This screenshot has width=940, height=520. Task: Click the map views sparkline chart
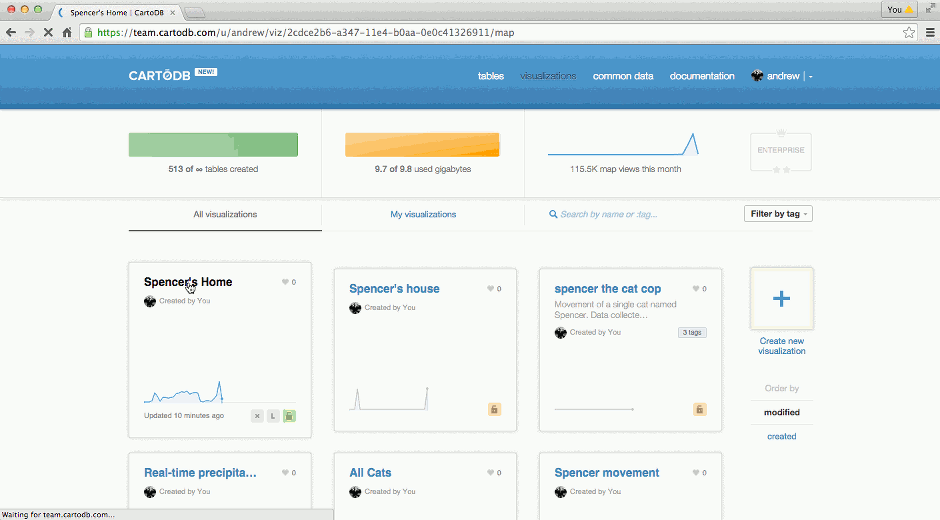tap(623, 145)
